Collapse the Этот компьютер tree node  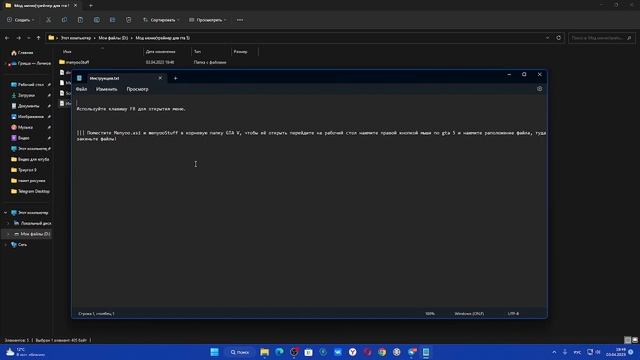pyautogui.click(x=6, y=213)
